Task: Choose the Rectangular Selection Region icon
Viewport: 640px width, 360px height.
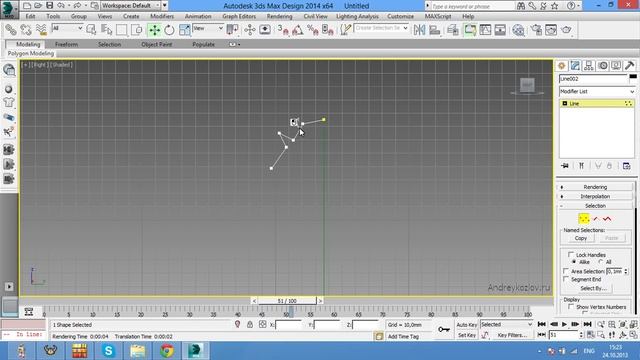Action: (122, 30)
